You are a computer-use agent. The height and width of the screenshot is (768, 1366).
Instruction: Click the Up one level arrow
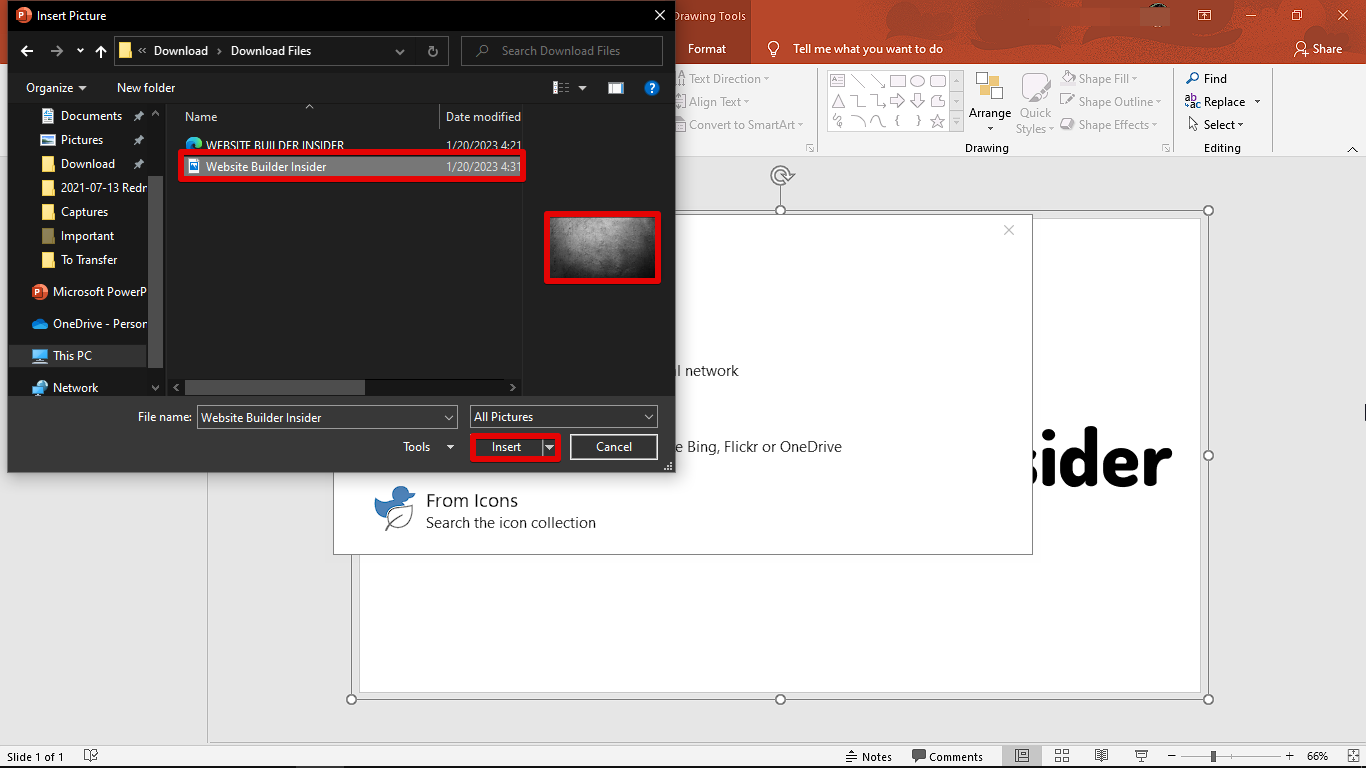pyautogui.click(x=101, y=51)
